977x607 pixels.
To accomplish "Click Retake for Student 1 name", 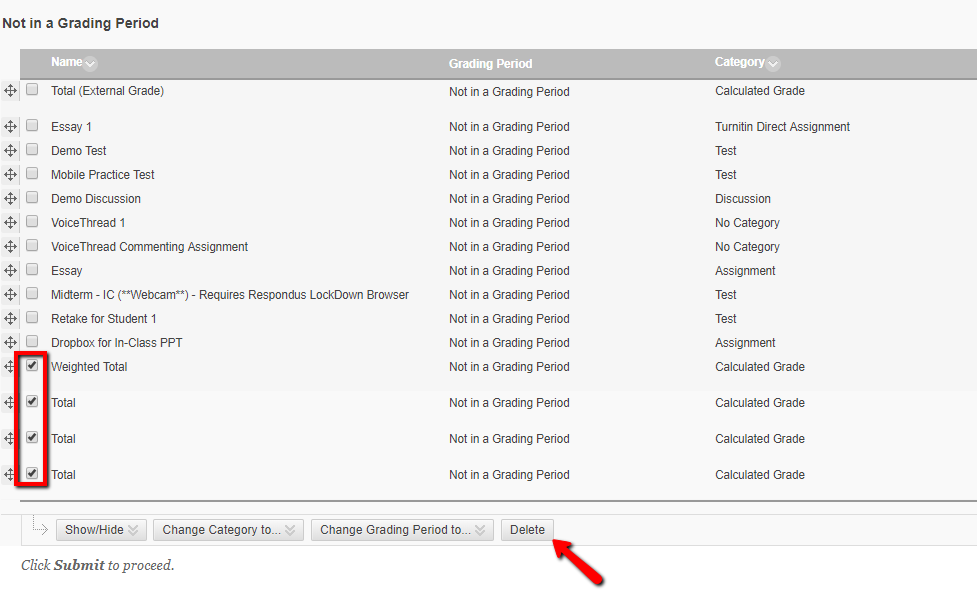I will click(103, 319).
